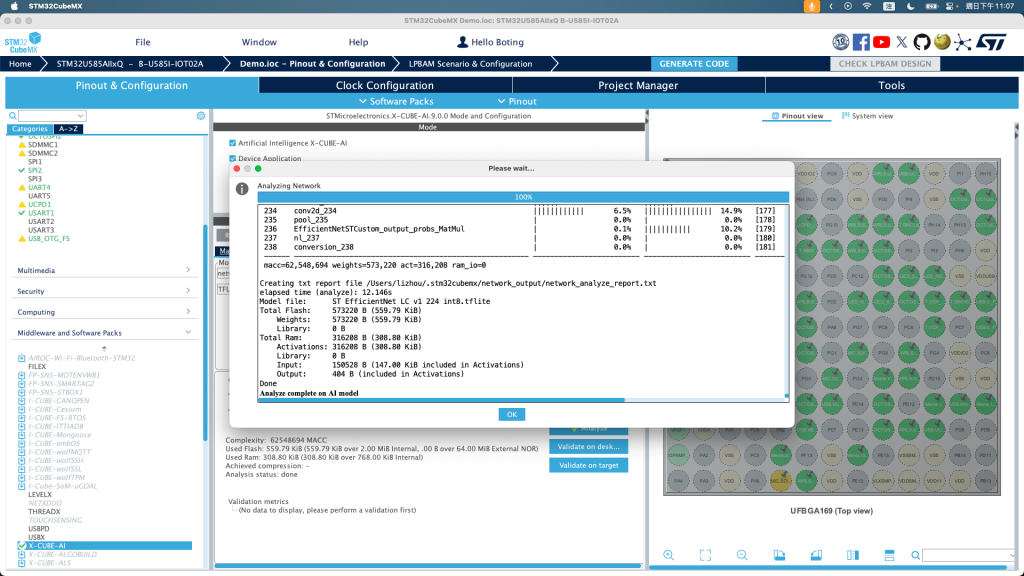Click LPBAM Scenario & Configuration breadcrumb

470,64
